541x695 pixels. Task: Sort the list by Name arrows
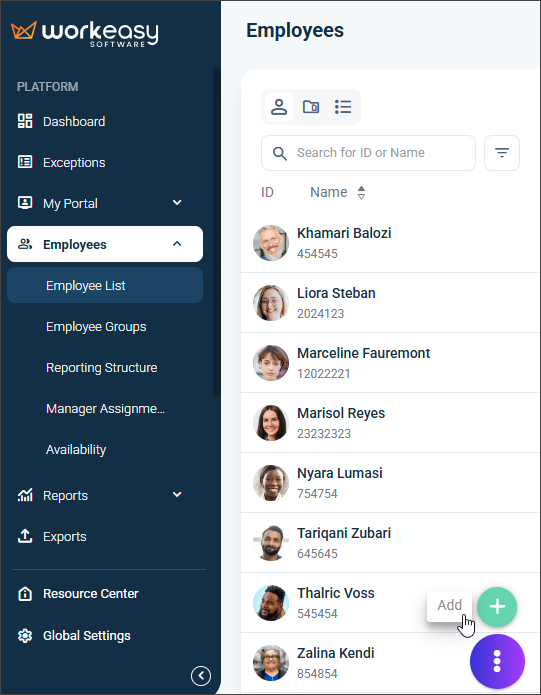point(362,192)
